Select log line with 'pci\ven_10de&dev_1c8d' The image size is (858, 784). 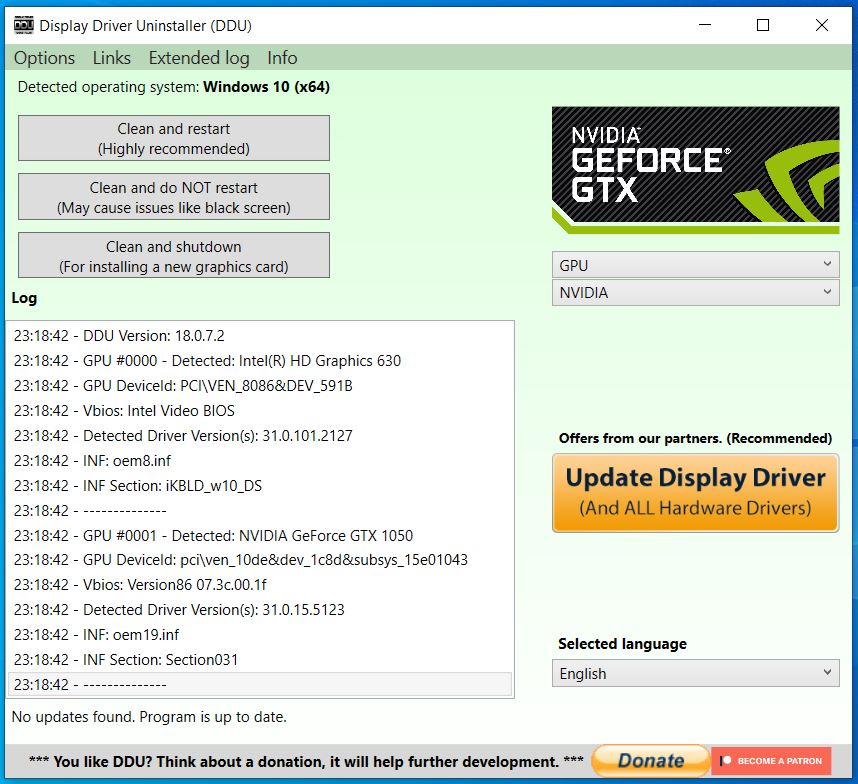pos(260,560)
